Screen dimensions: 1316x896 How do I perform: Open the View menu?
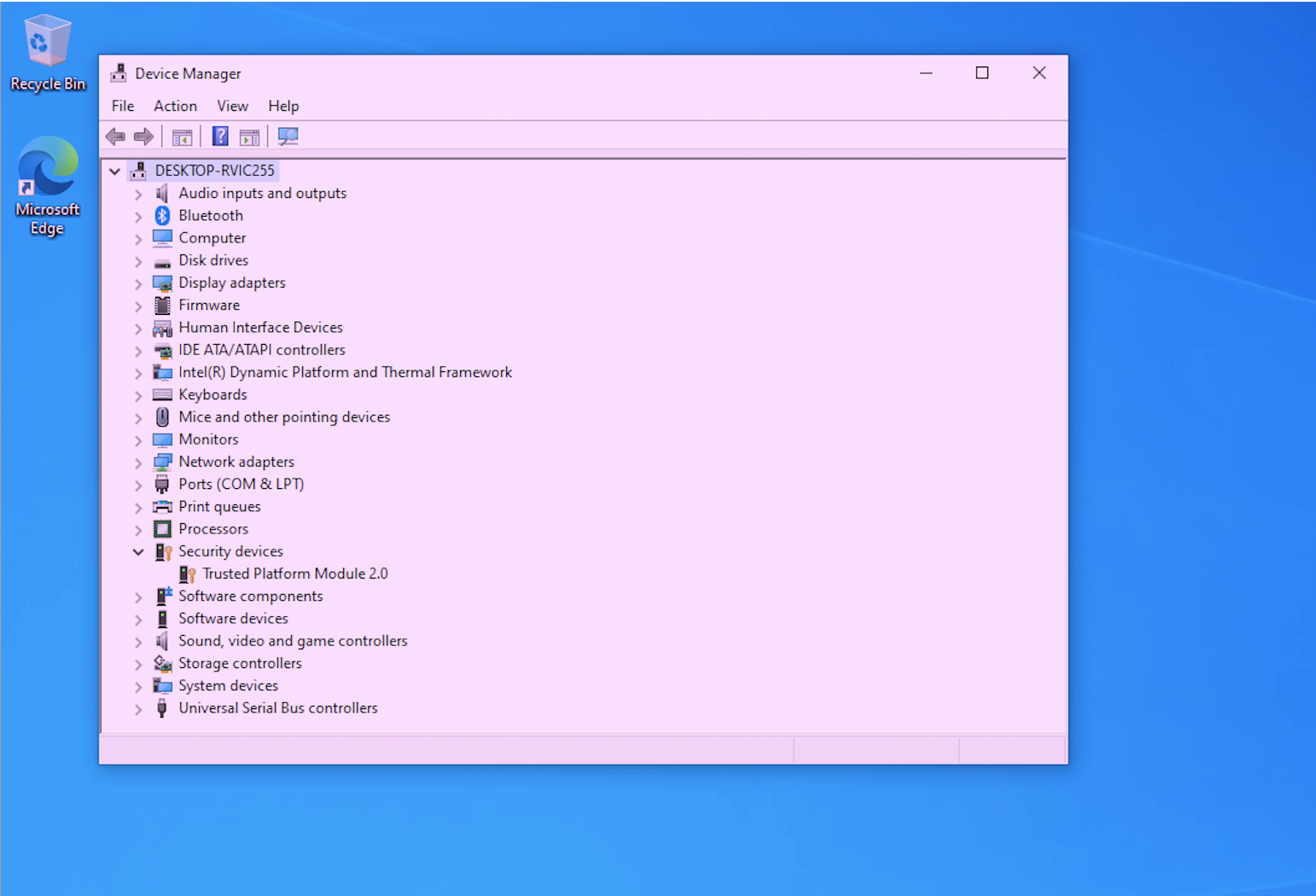(x=232, y=106)
